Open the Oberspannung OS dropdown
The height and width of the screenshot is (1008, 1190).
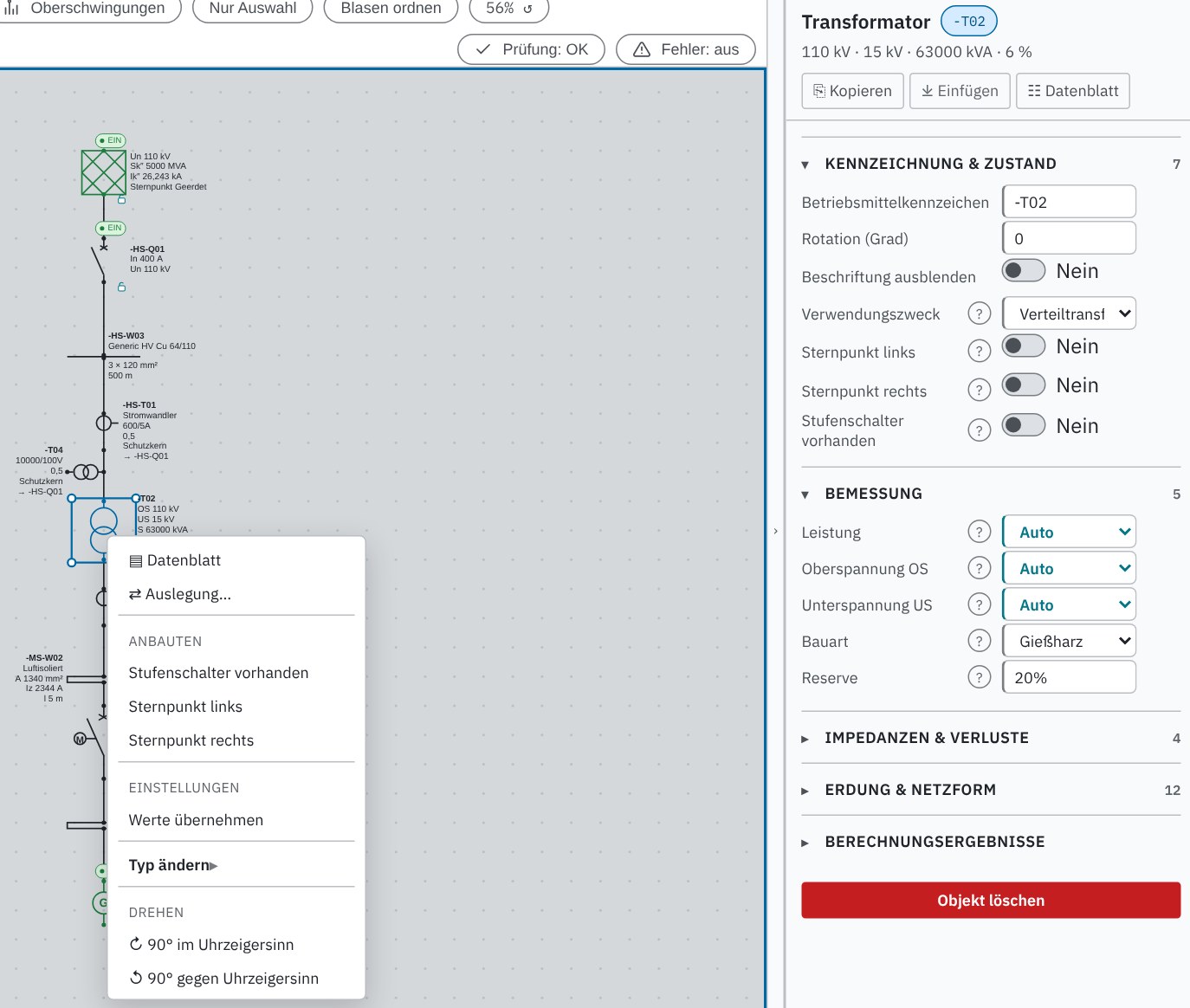pyautogui.click(x=1069, y=568)
